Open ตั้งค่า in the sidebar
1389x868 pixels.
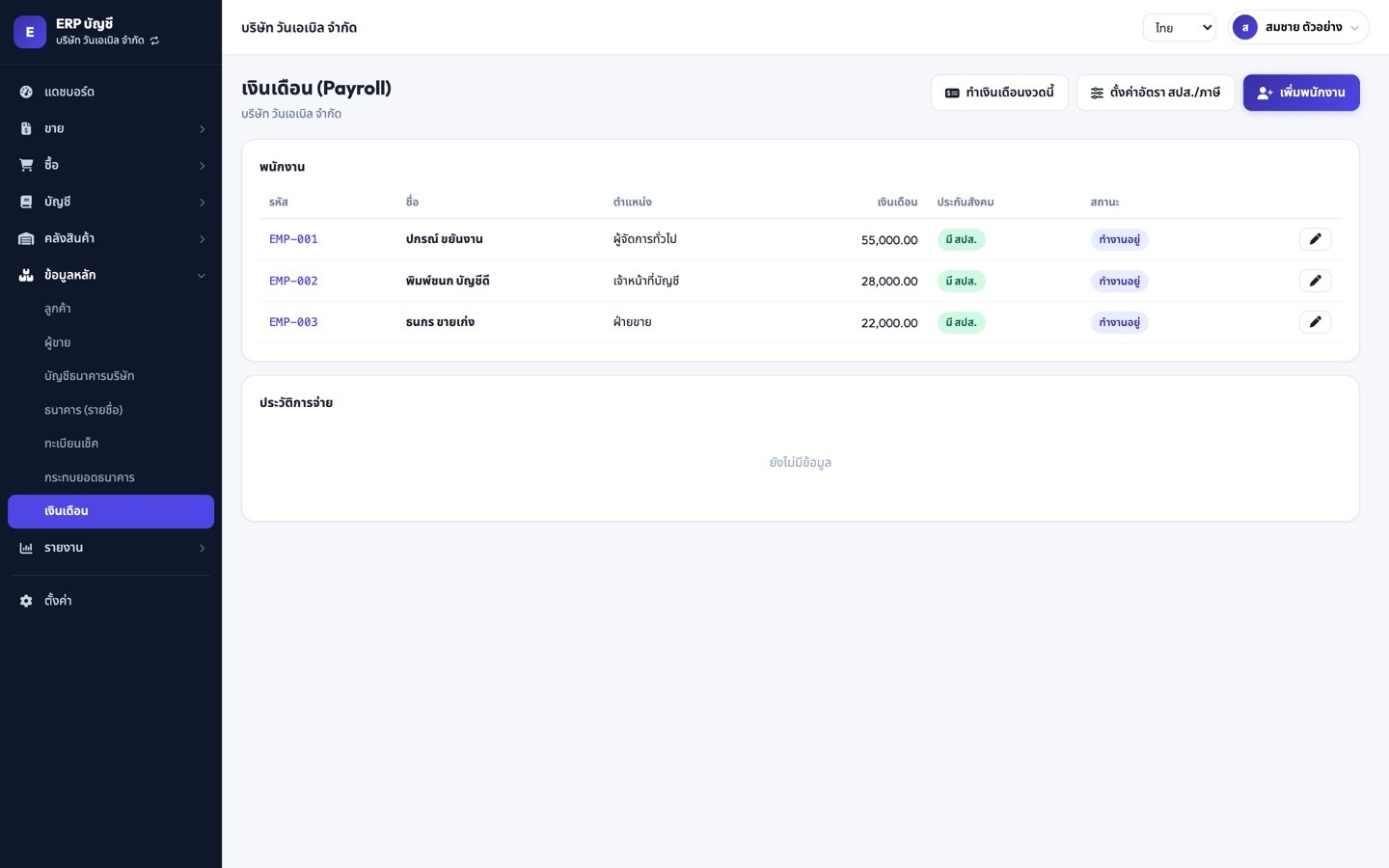tap(111, 601)
